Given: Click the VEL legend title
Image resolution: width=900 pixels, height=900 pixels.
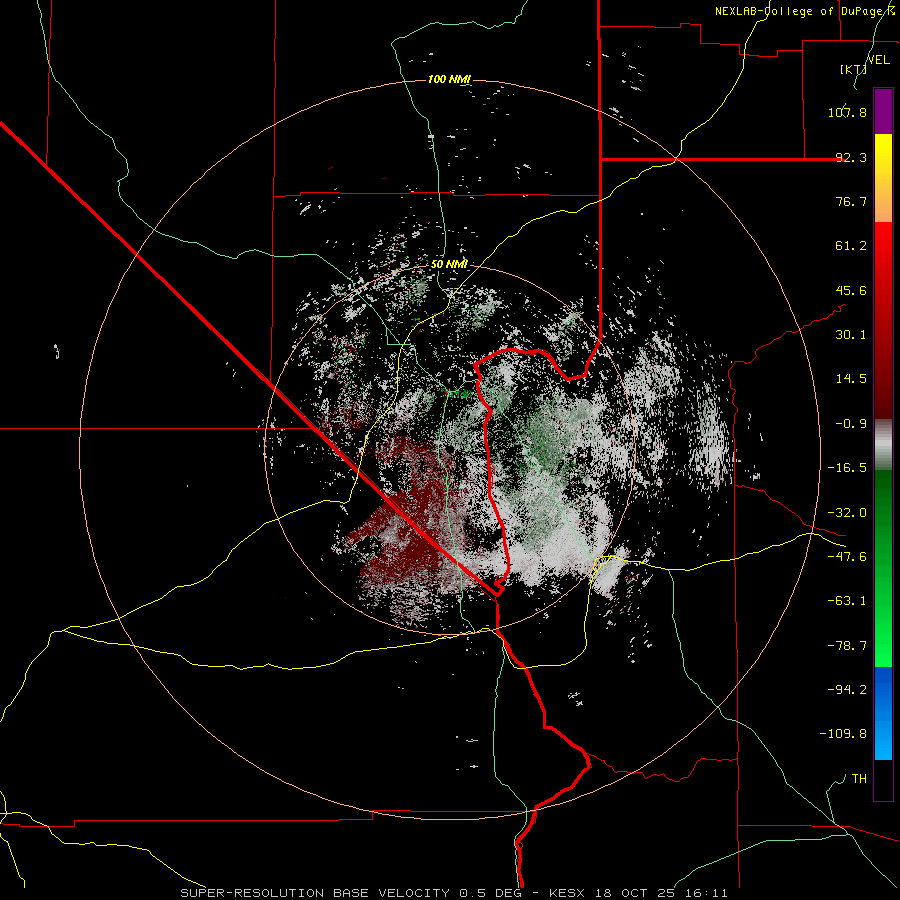Looking at the screenshot, I should tap(878, 60).
